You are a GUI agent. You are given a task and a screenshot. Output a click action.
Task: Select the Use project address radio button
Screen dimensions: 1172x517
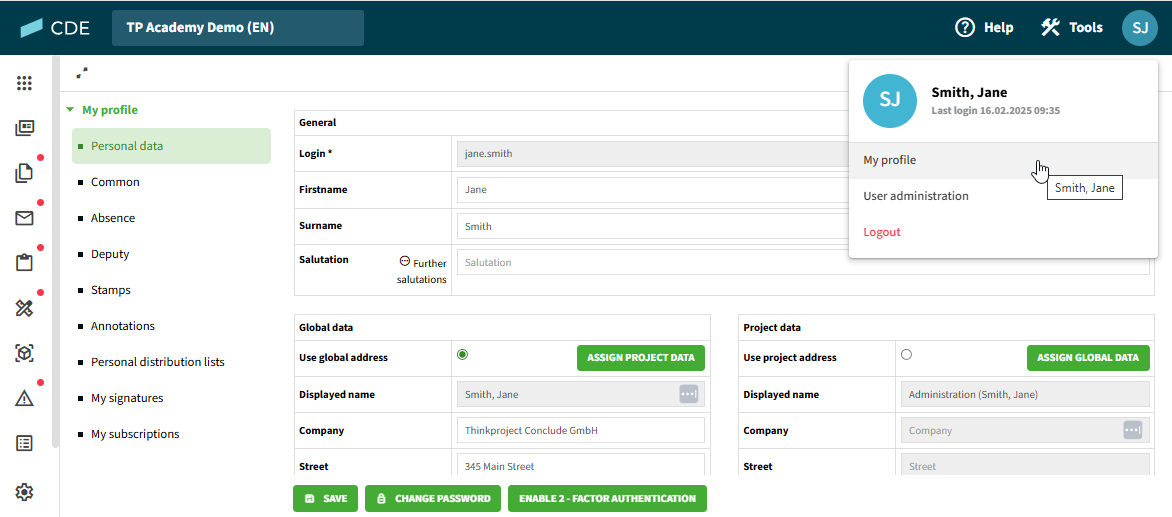(906, 354)
